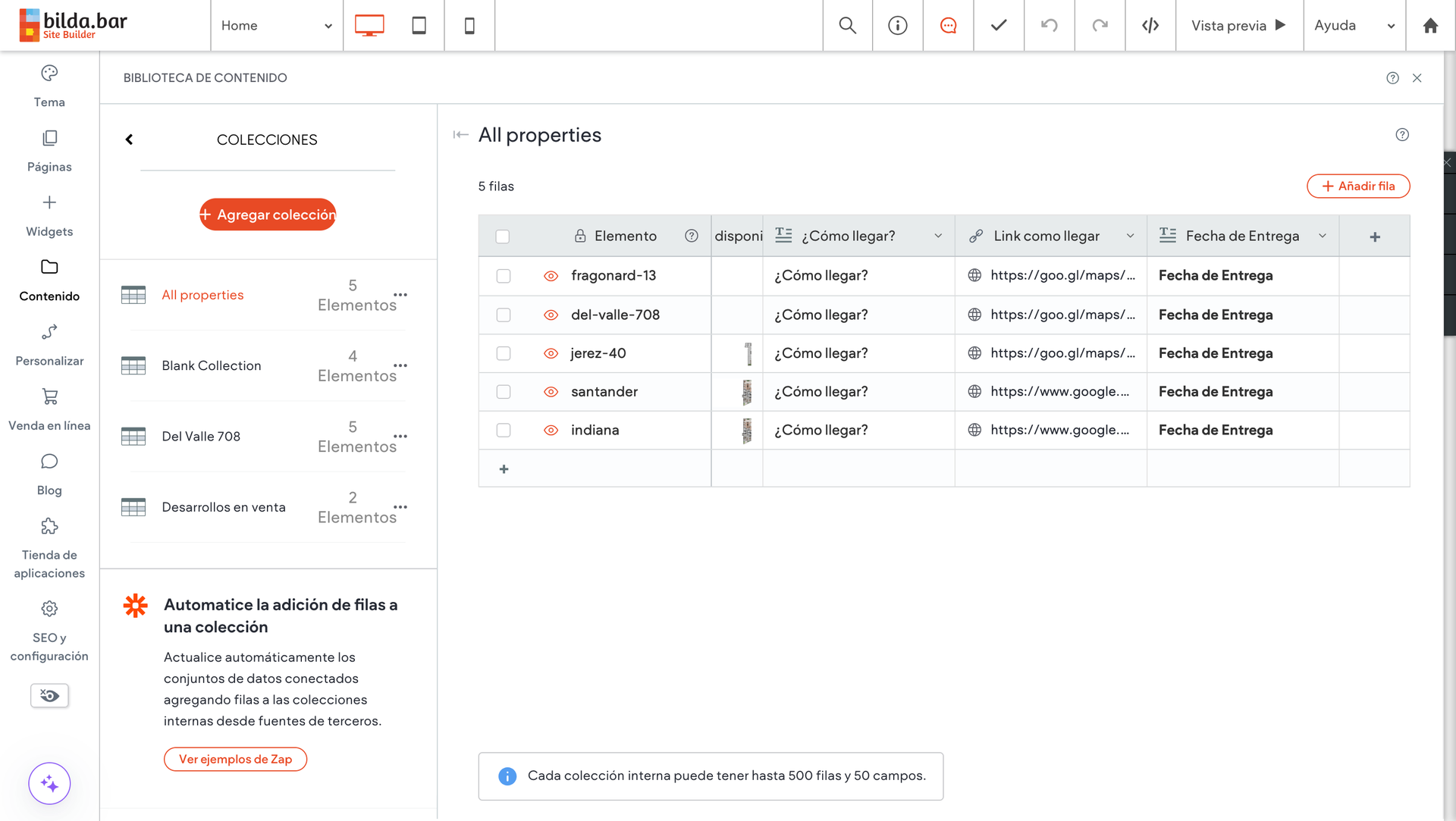Select the Desarrollos en venta collection
Screen dimensions: 1456x821
click(x=268, y=507)
